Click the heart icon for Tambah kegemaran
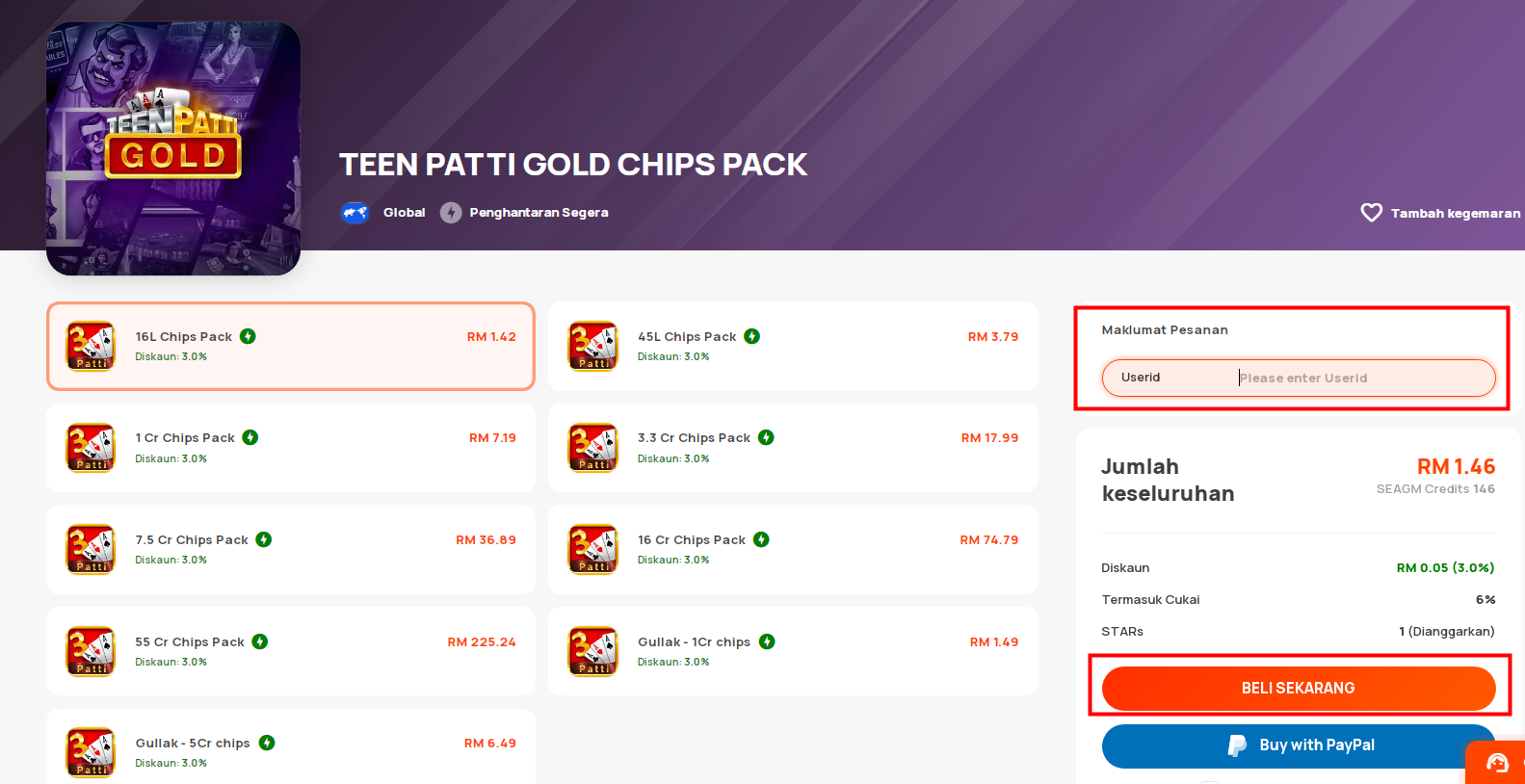 coord(1371,213)
